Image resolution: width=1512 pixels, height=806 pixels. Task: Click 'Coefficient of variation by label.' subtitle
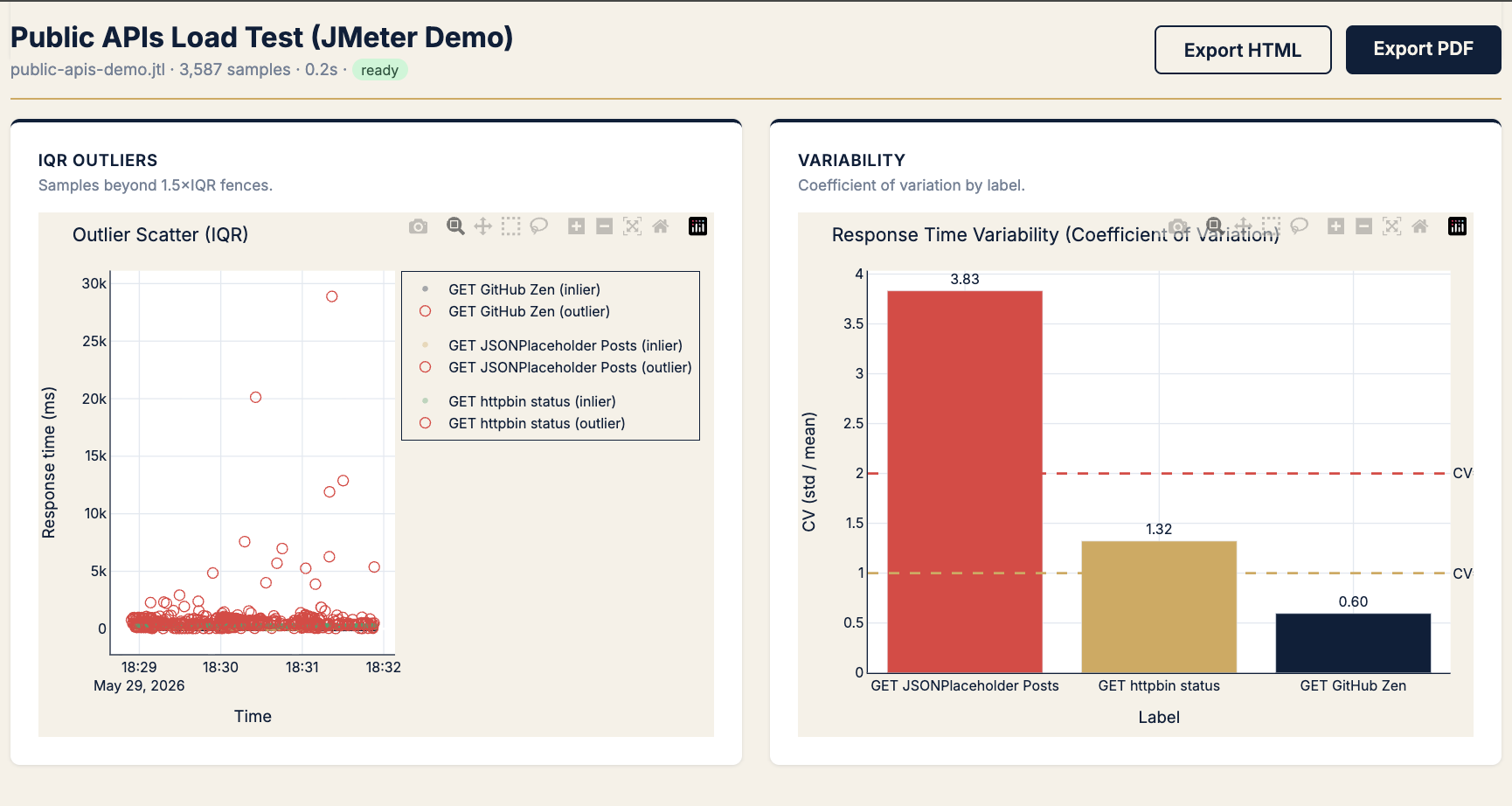point(912,185)
